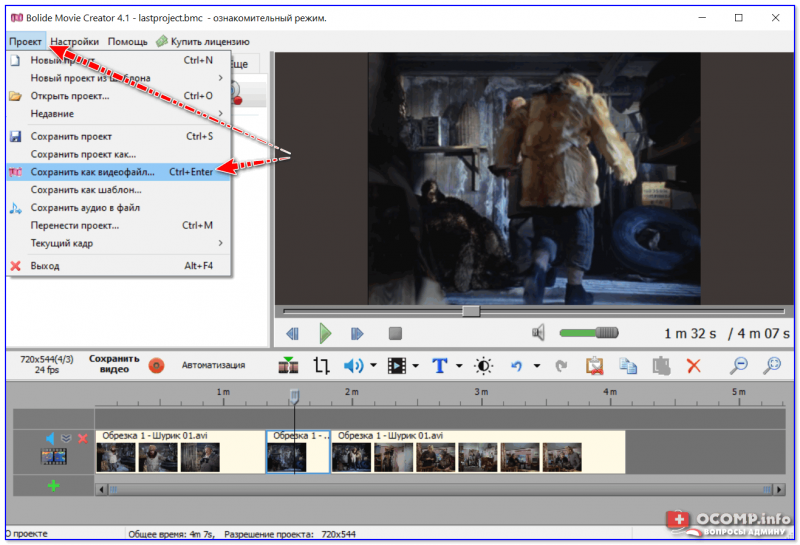Step forward one frame in preview
The height and width of the screenshot is (545, 800).
[x=357, y=334]
